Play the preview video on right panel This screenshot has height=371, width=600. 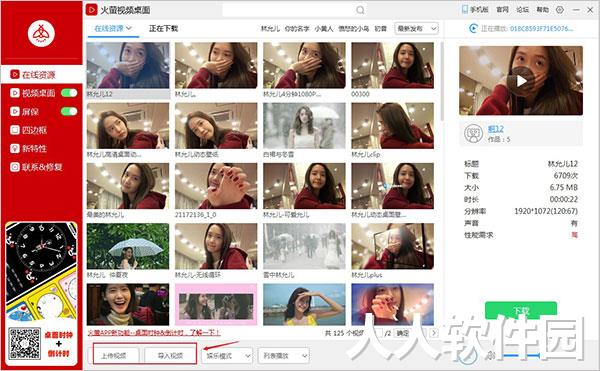(x=521, y=81)
